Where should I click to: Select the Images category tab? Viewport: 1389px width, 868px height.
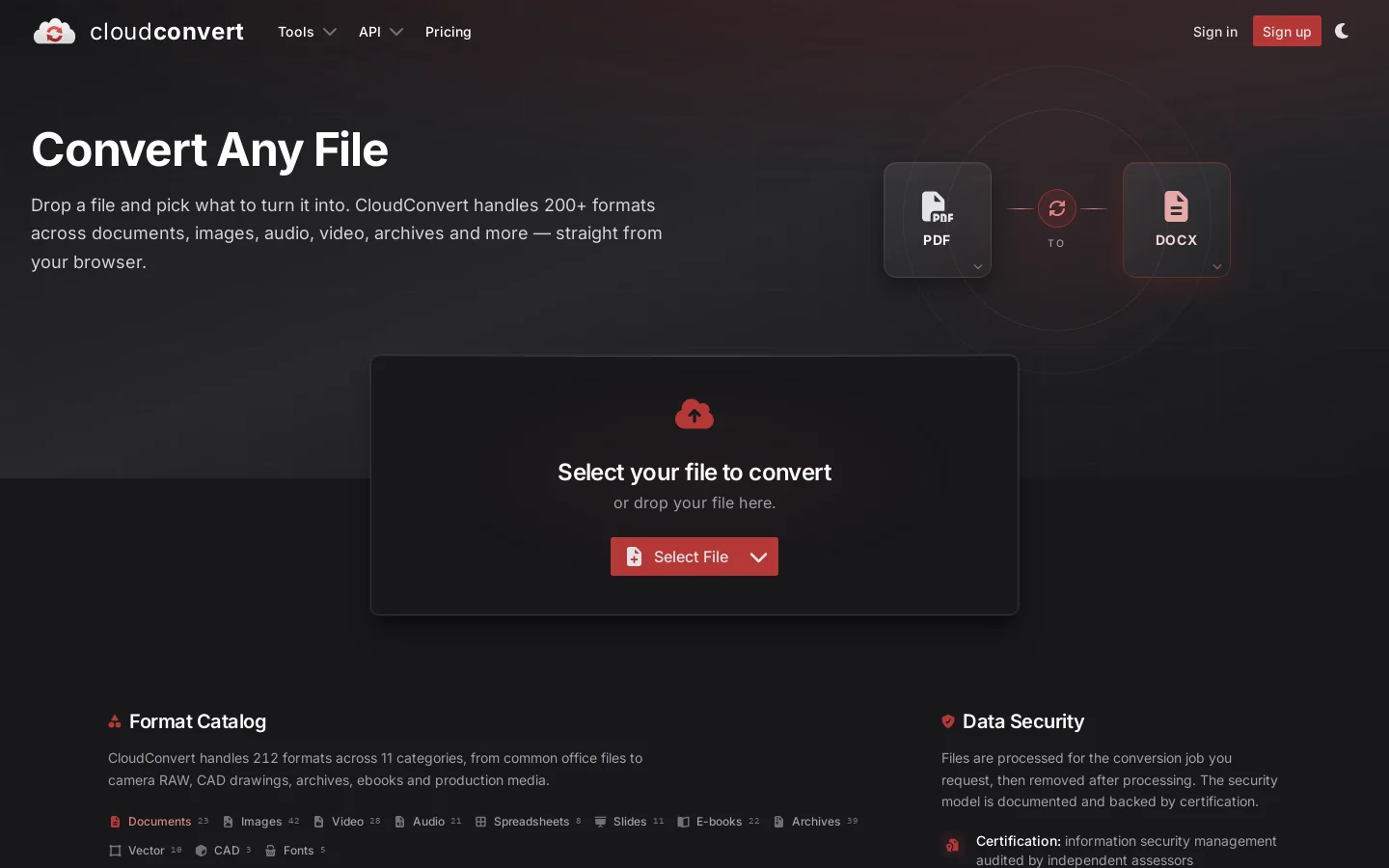pos(260,822)
